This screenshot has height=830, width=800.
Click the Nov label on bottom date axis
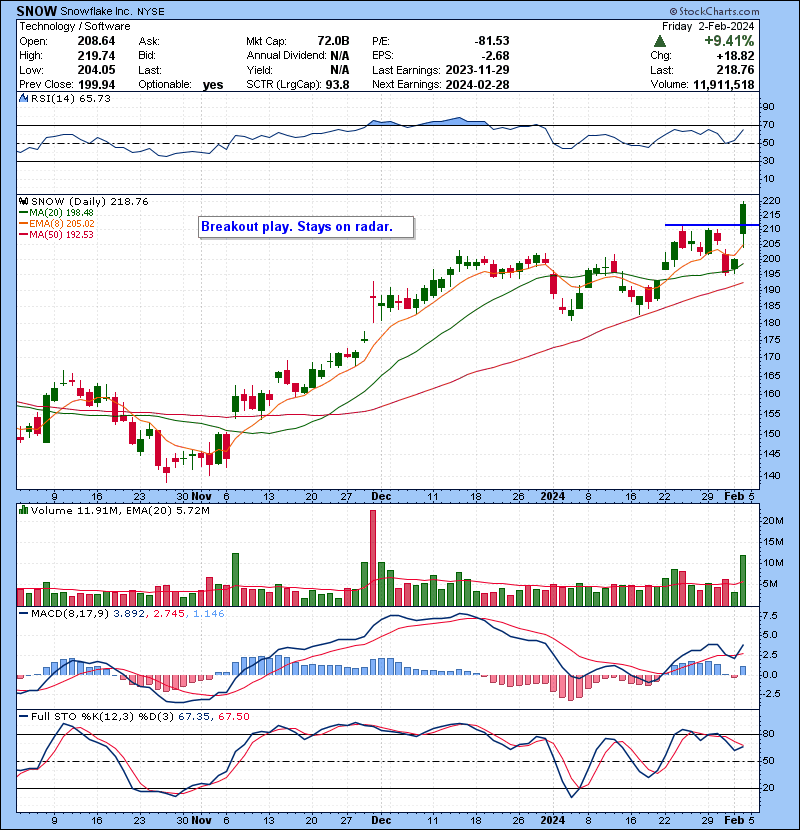click(x=201, y=820)
